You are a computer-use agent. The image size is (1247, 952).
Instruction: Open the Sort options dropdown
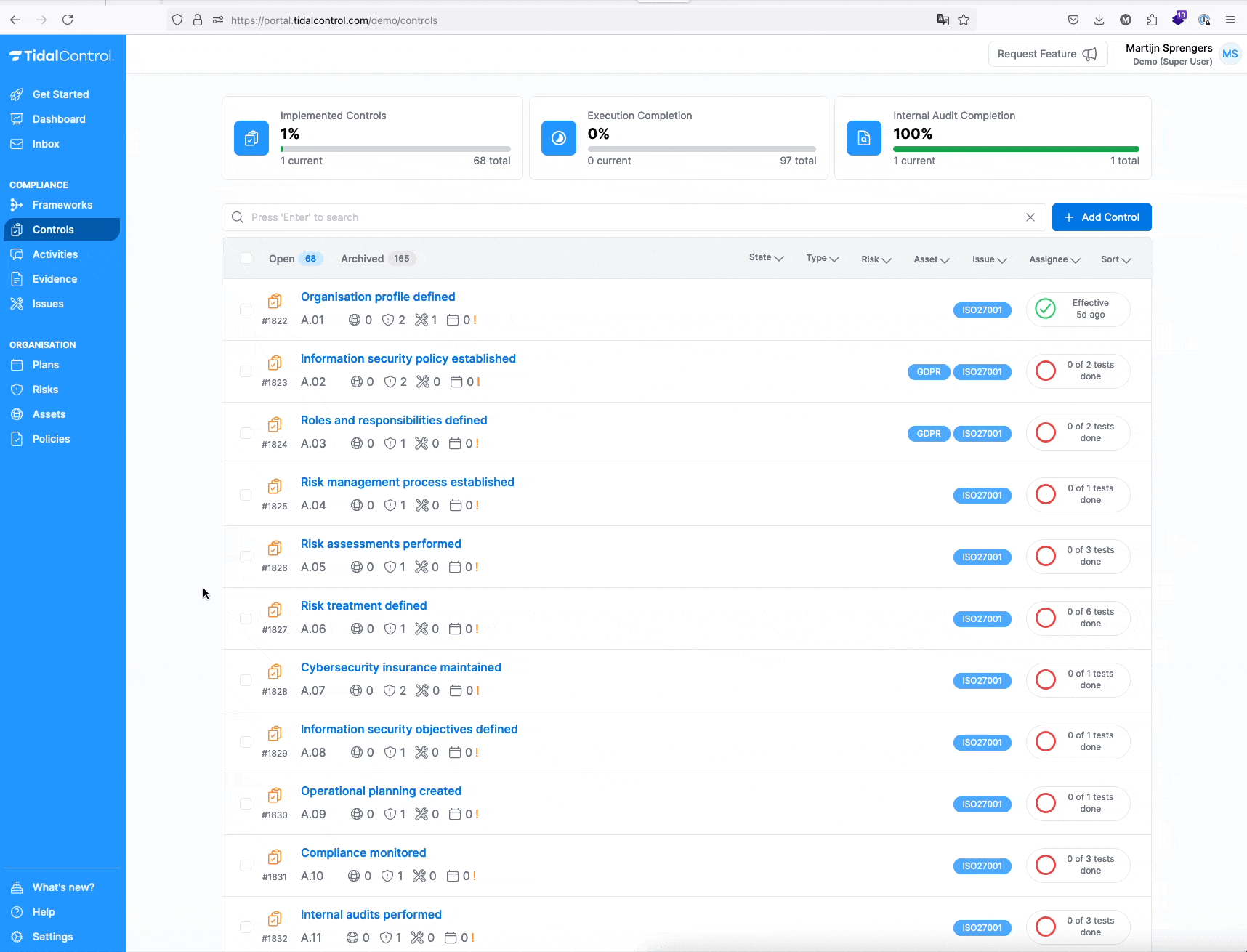pyautogui.click(x=1115, y=259)
